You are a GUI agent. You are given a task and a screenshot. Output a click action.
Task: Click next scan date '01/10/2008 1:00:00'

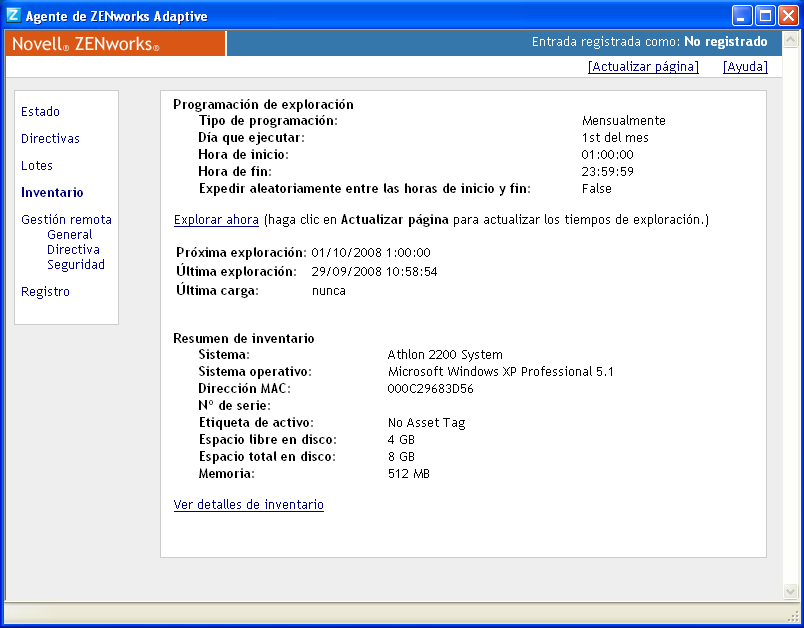(371, 252)
